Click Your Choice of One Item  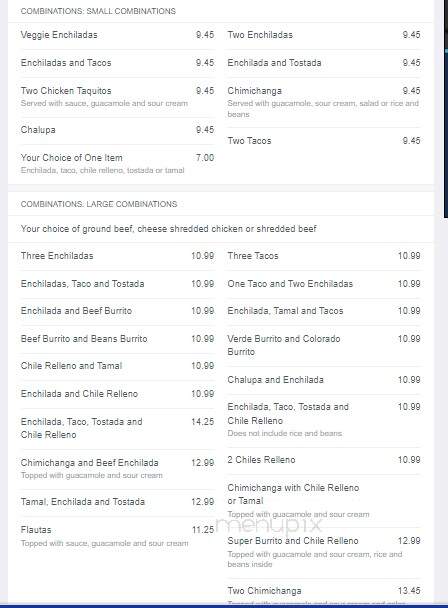71,158
